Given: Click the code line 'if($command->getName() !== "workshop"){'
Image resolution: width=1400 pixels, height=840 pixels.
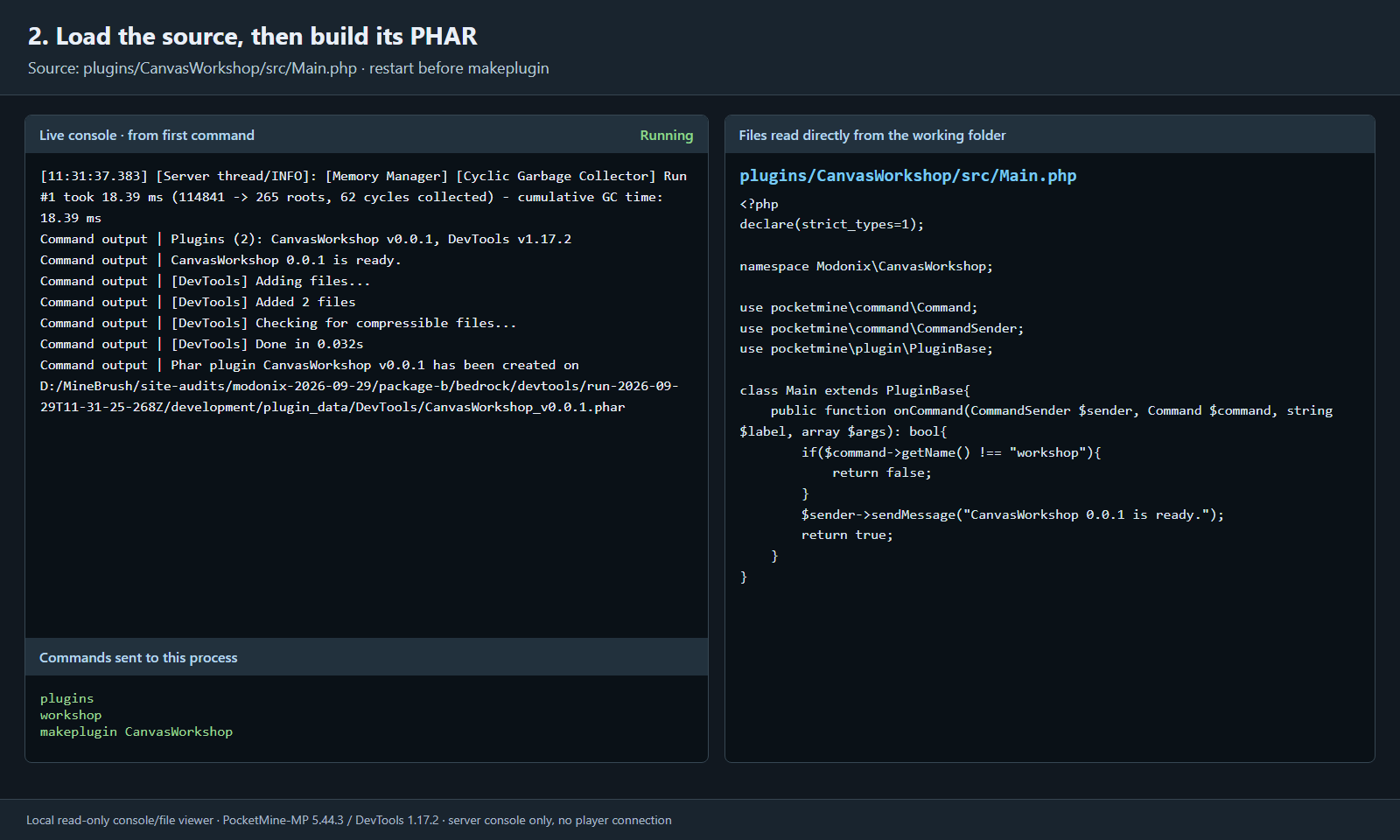Looking at the screenshot, I should pos(951,452).
